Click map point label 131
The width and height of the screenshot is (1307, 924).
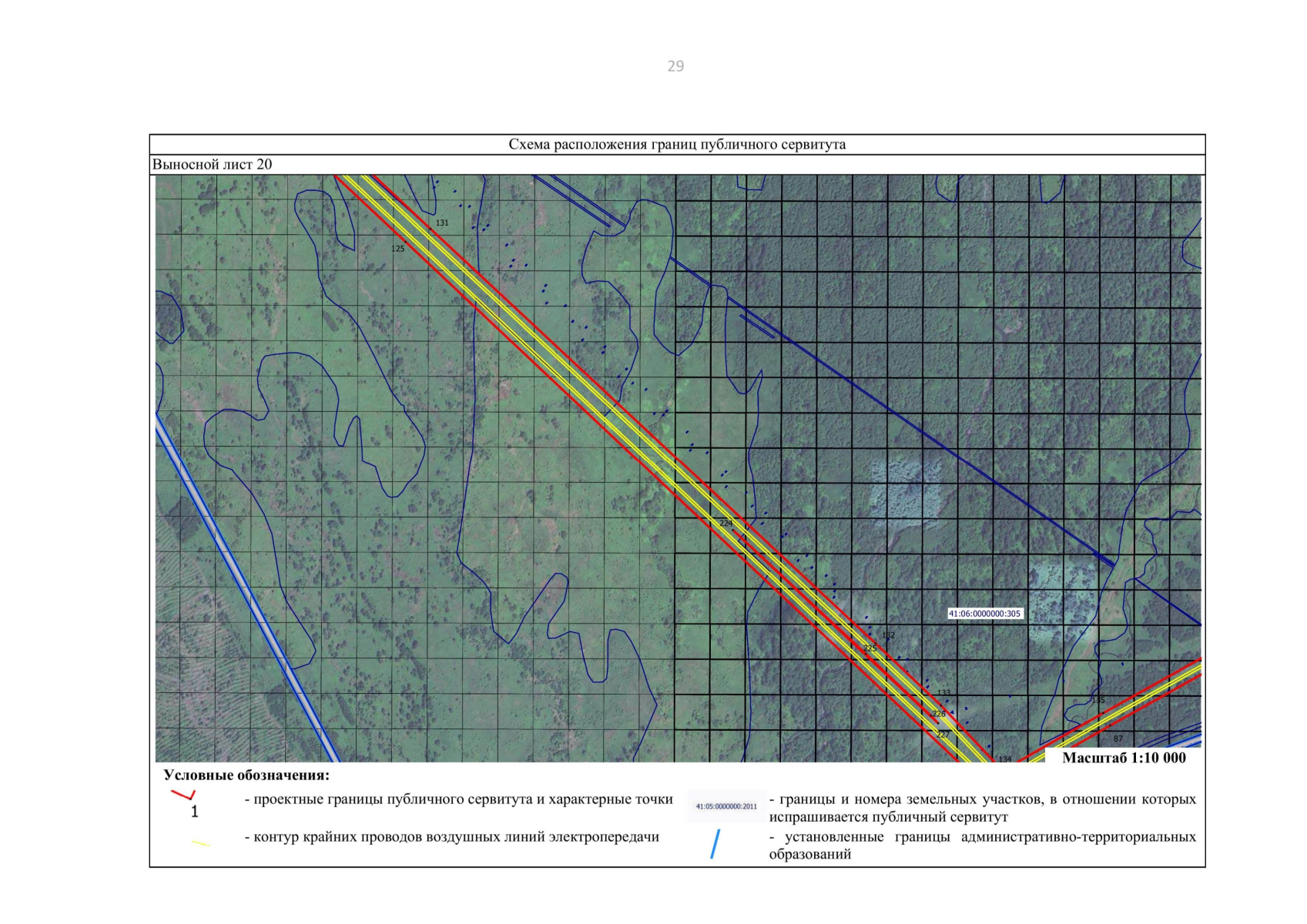click(442, 223)
